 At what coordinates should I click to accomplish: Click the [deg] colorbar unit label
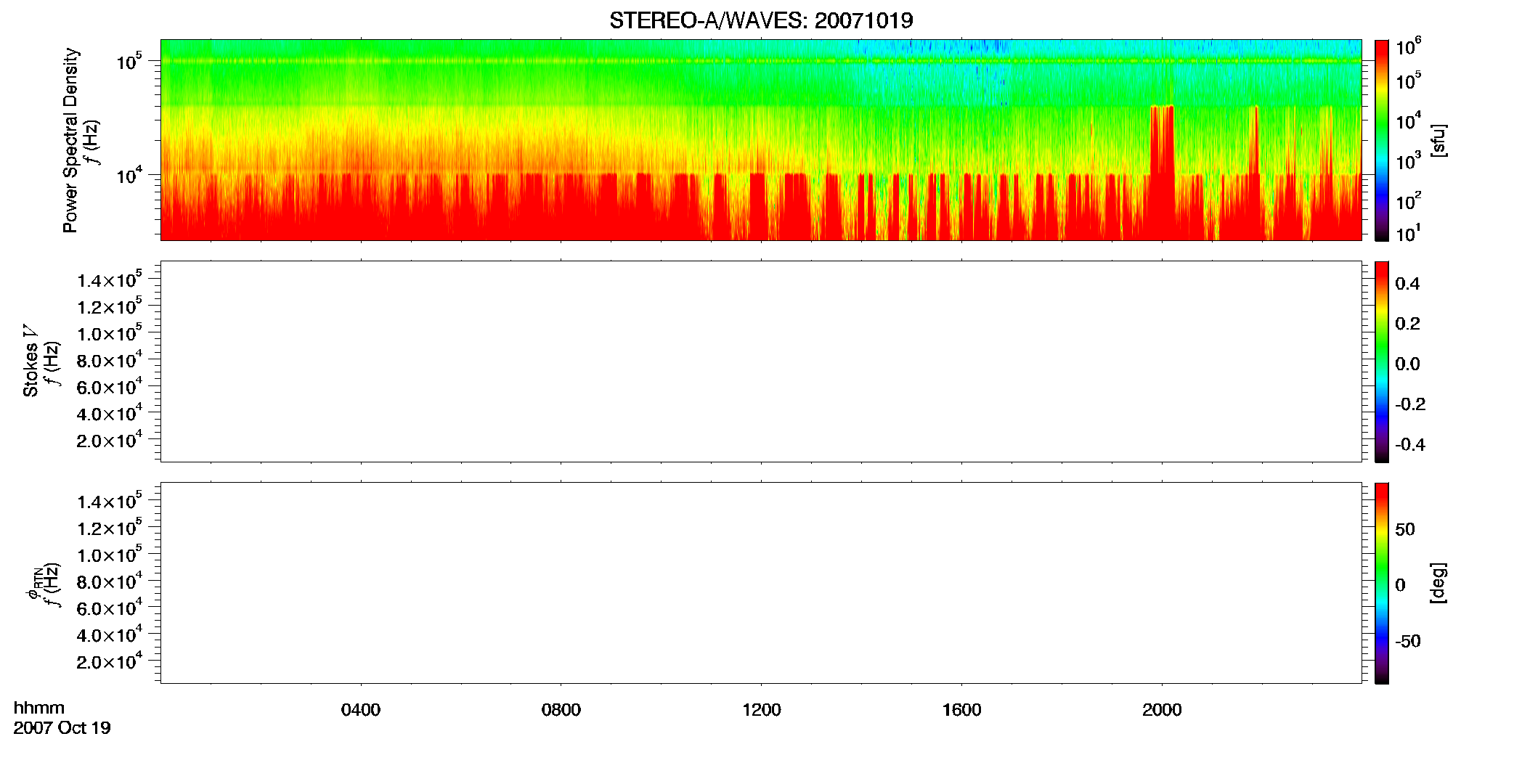(x=1438, y=583)
